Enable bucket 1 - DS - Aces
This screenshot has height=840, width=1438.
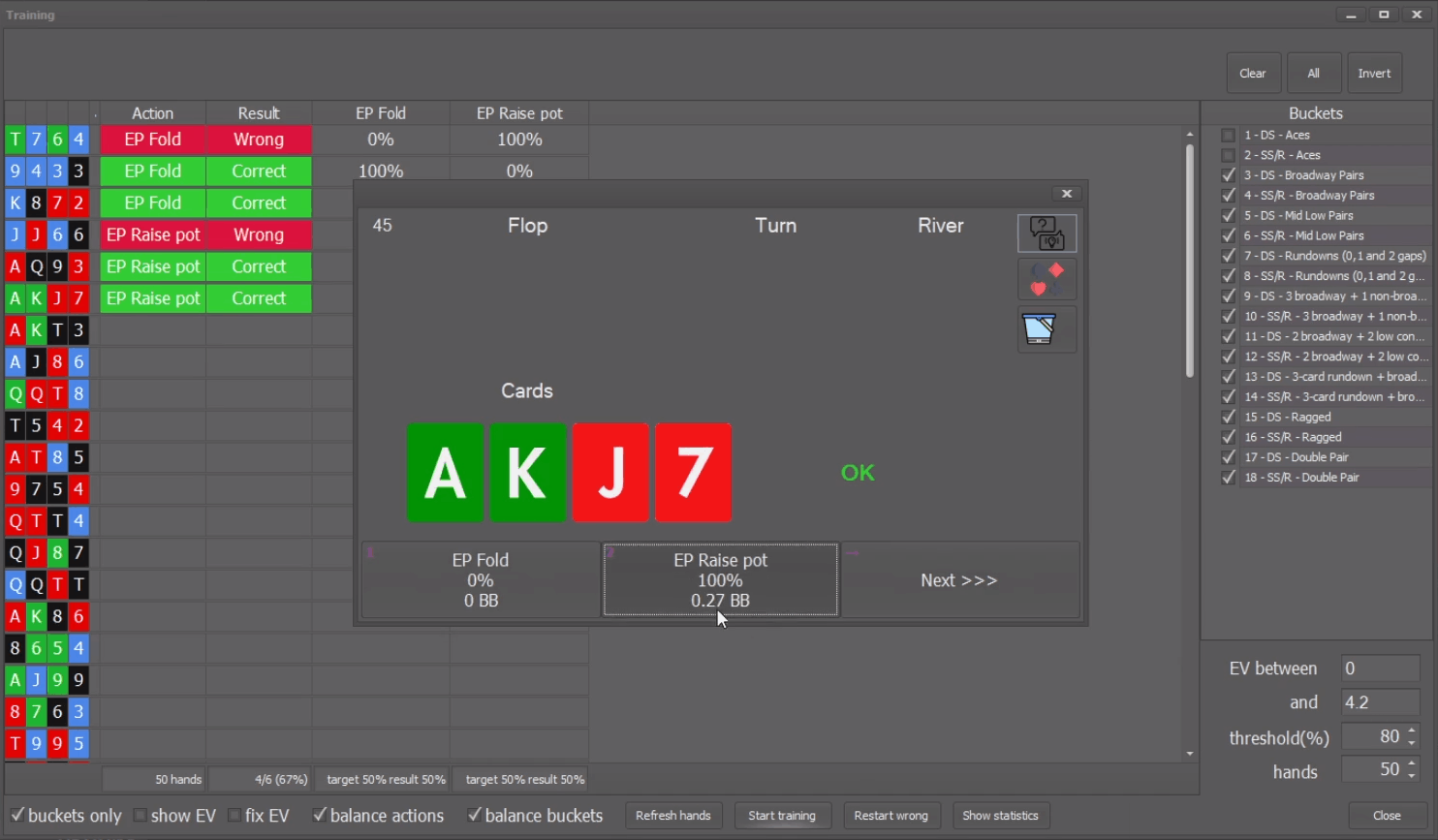tap(1229, 136)
